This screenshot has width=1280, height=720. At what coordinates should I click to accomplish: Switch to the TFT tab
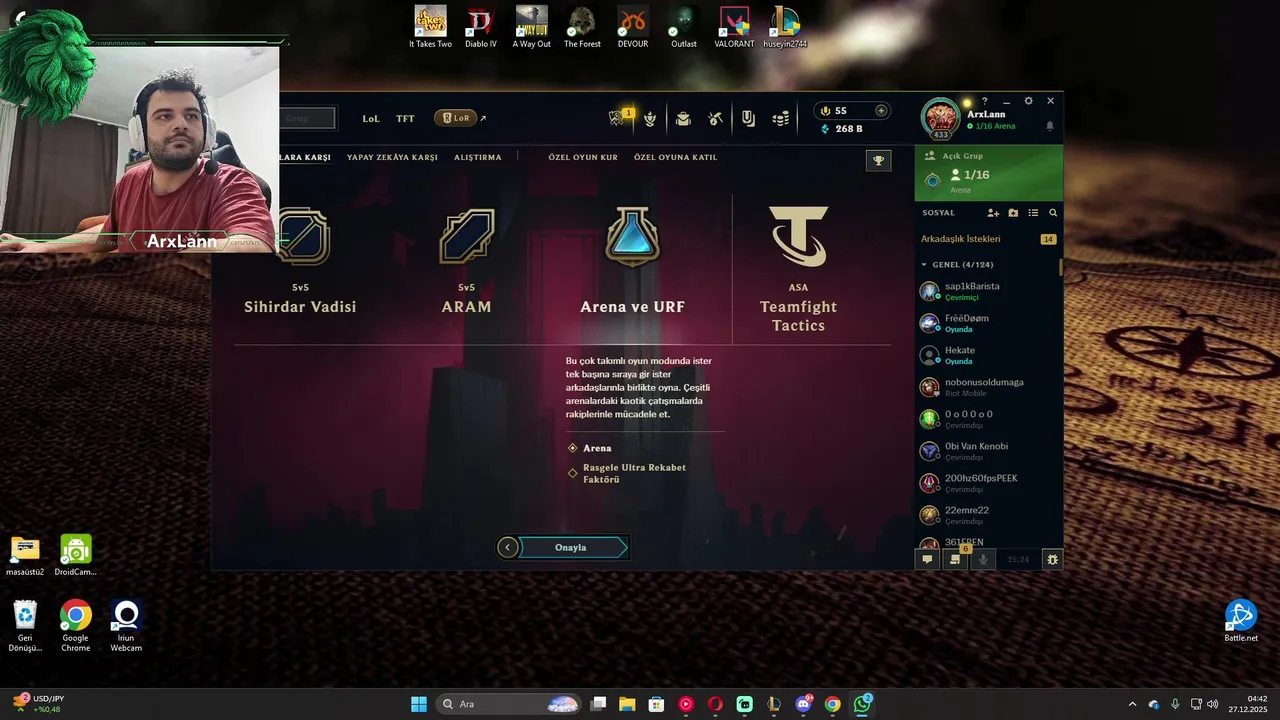point(405,118)
